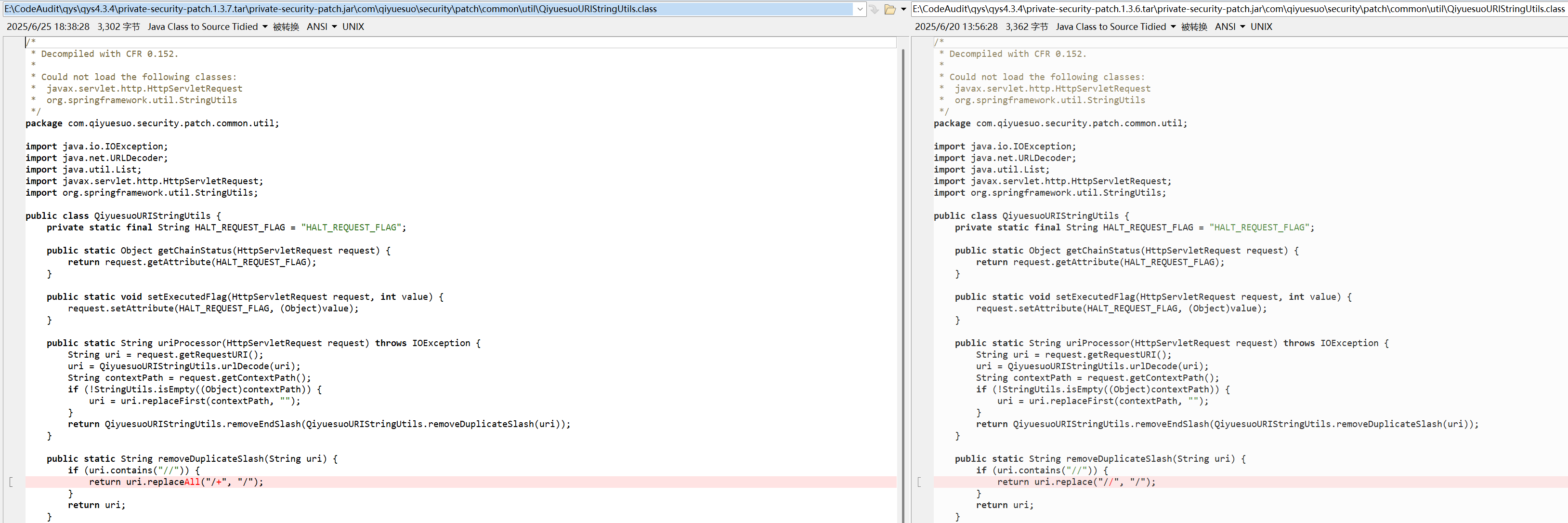Screen dimensions: 1568x523
Task: Click the right gutter diff bracket marker
Action: 919,482
